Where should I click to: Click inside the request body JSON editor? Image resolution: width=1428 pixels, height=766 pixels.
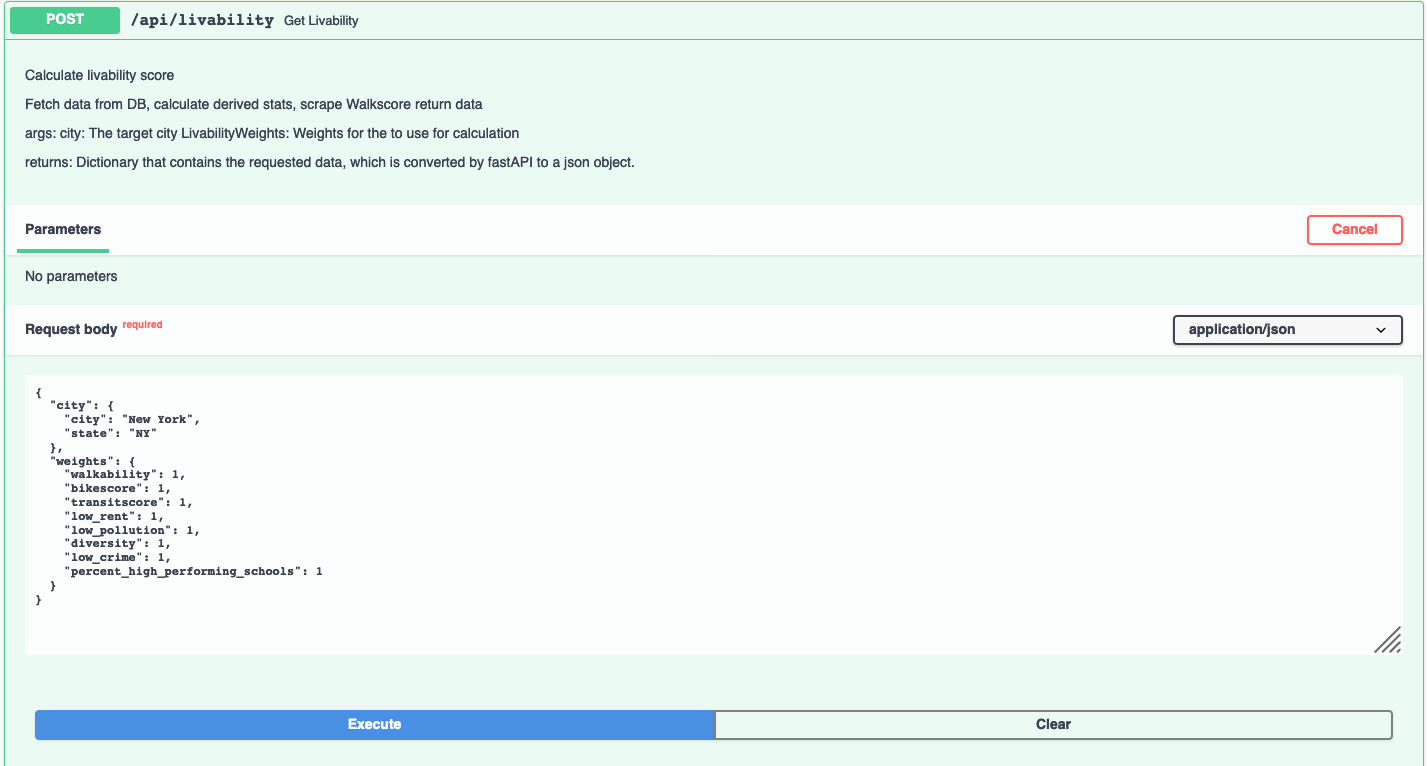[x=713, y=515]
